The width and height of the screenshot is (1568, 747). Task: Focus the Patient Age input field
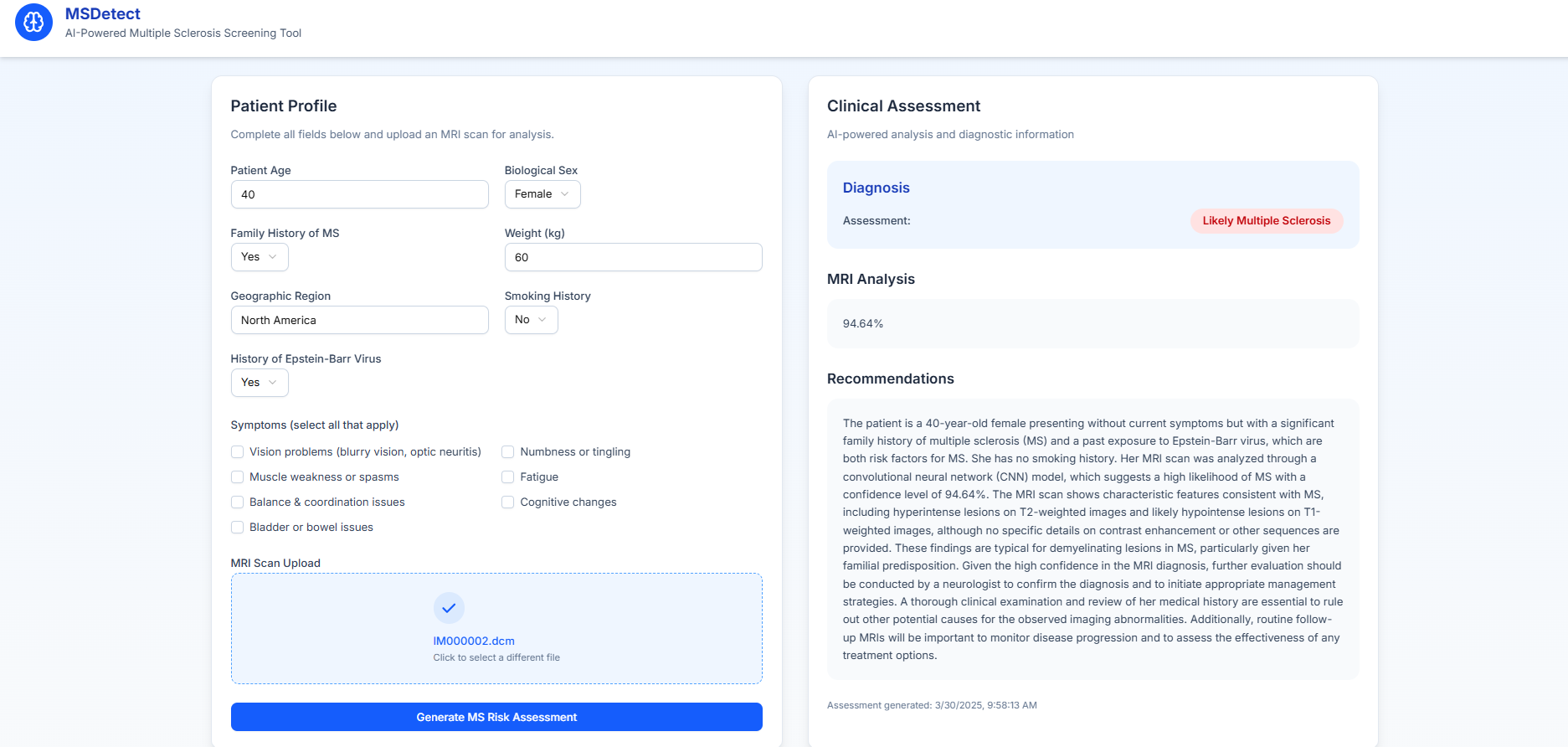[x=360, y=194]
